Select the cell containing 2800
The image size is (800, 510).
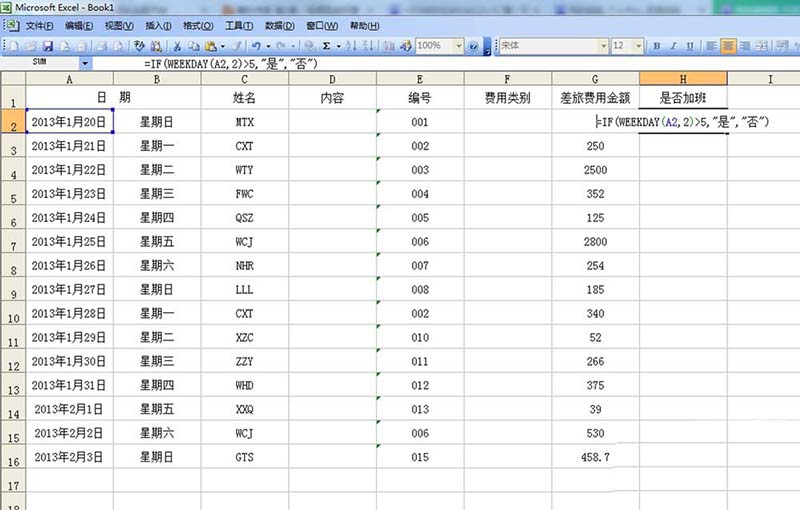(x=595, y=242)
